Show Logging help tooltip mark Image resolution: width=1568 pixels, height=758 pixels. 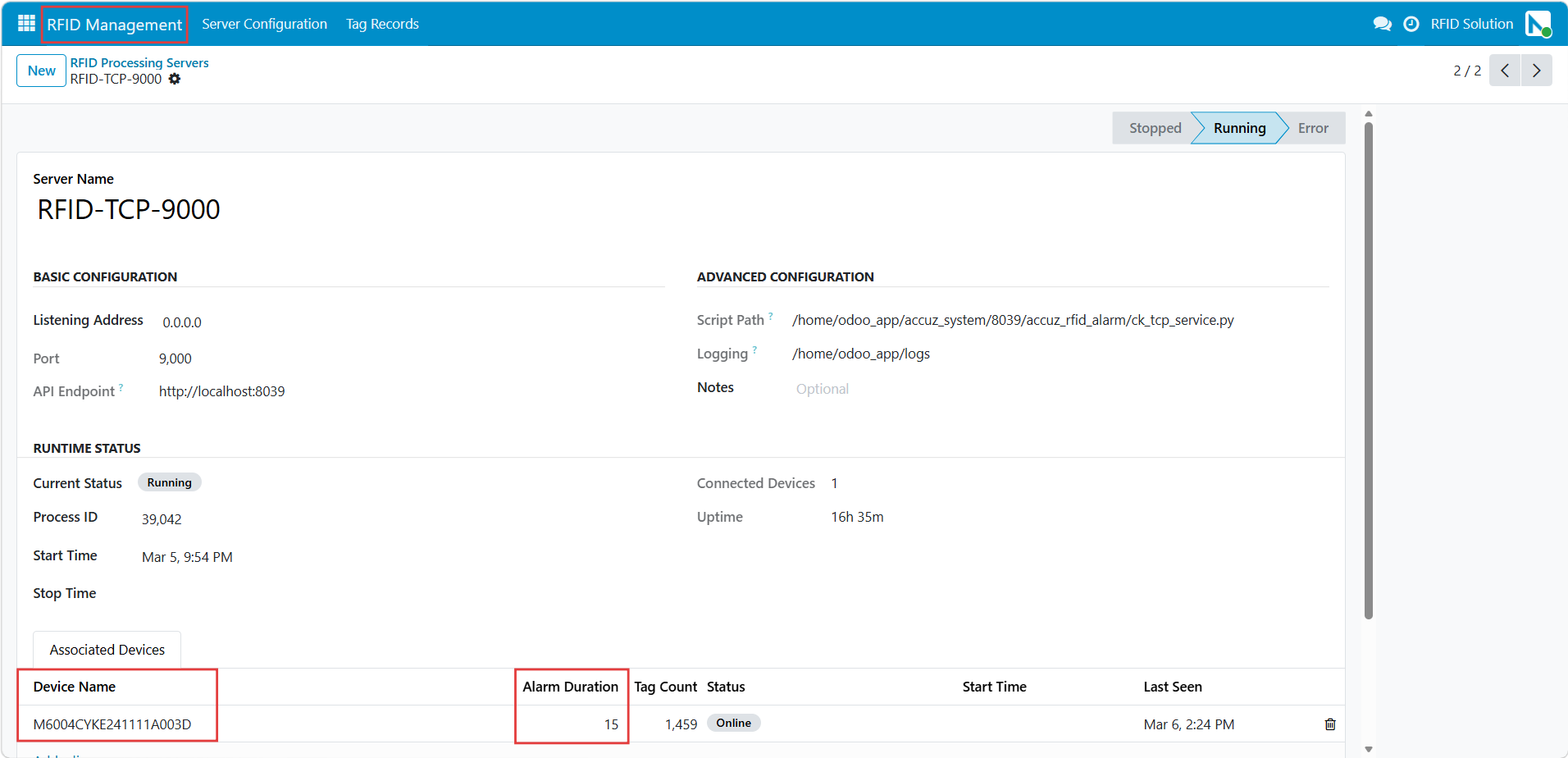point(754,349)
